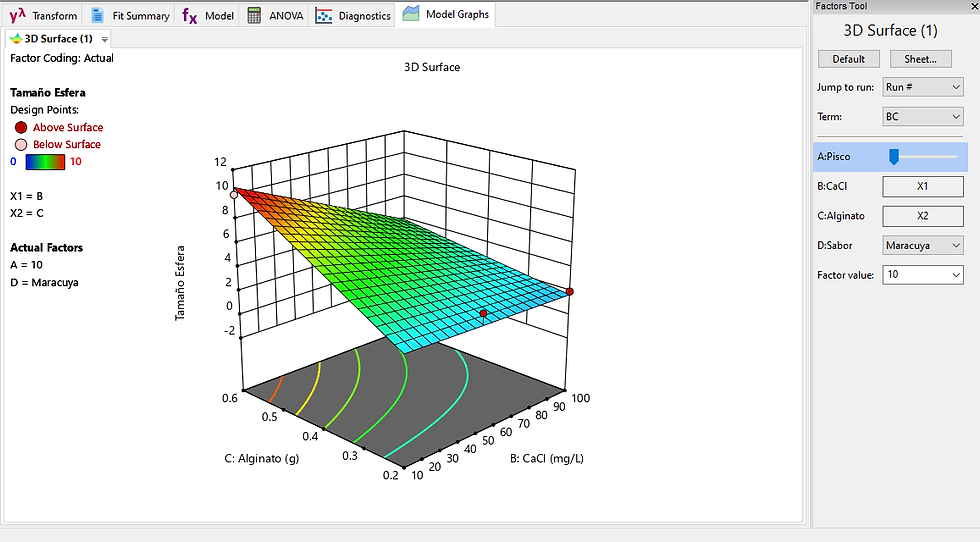
Task: Switch to the Fit Summary tab
Action: [x=131, y=15]
